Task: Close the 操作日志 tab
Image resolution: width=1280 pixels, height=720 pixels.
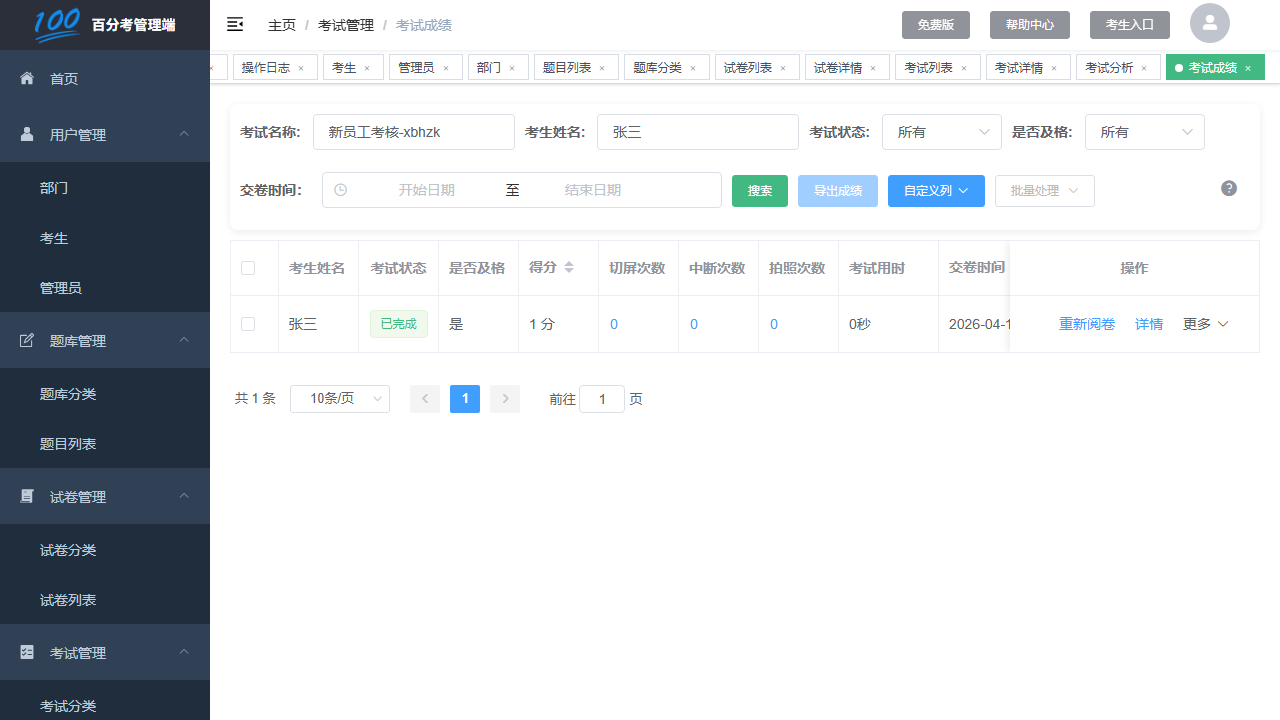Action: [x=301, y=68]
